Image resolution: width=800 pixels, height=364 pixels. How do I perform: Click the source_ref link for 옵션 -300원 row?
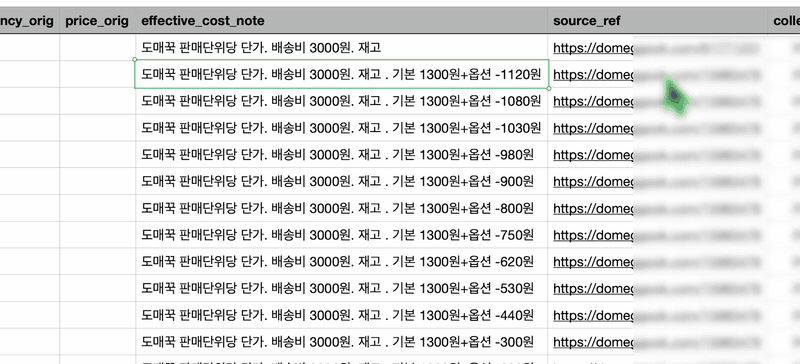coord(656,342)
